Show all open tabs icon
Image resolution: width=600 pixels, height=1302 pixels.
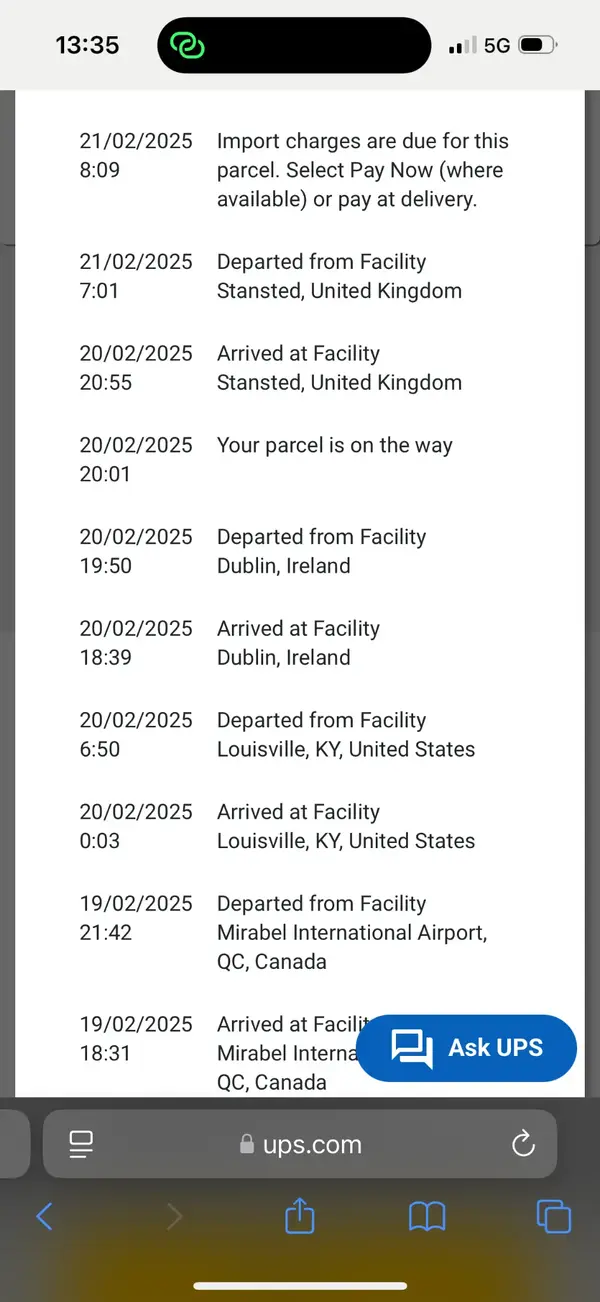point(554,1216)
